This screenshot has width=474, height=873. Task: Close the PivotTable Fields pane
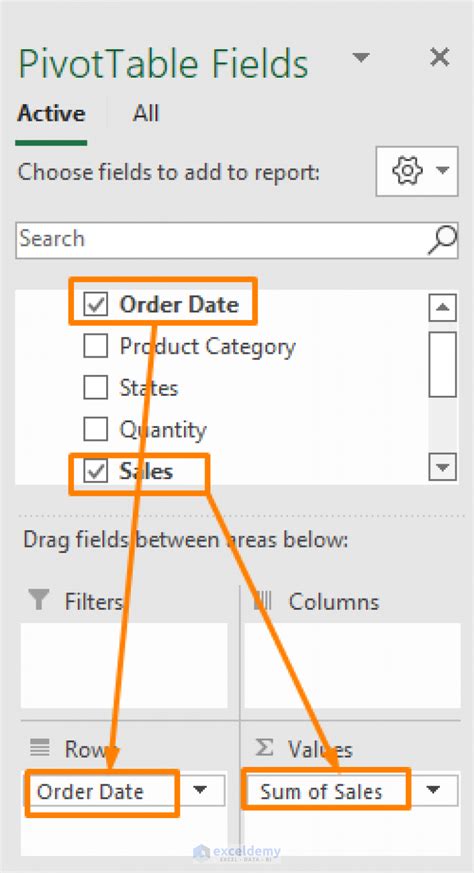point(439,57)
